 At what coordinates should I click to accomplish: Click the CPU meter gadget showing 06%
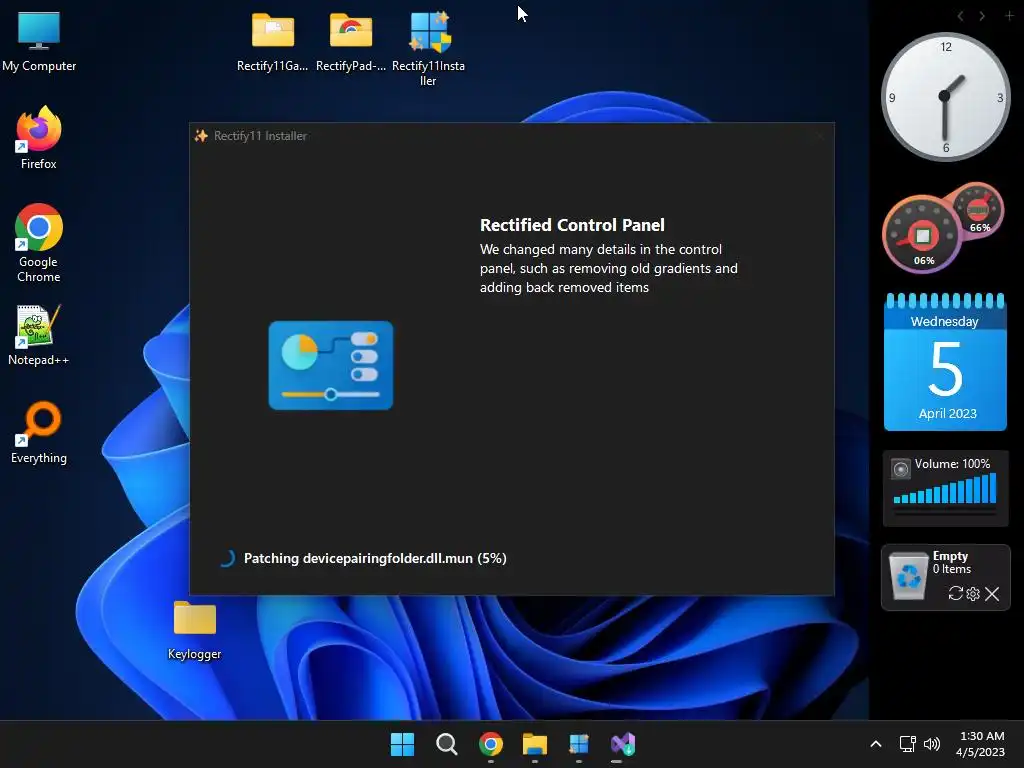click(x=922, y=234)
